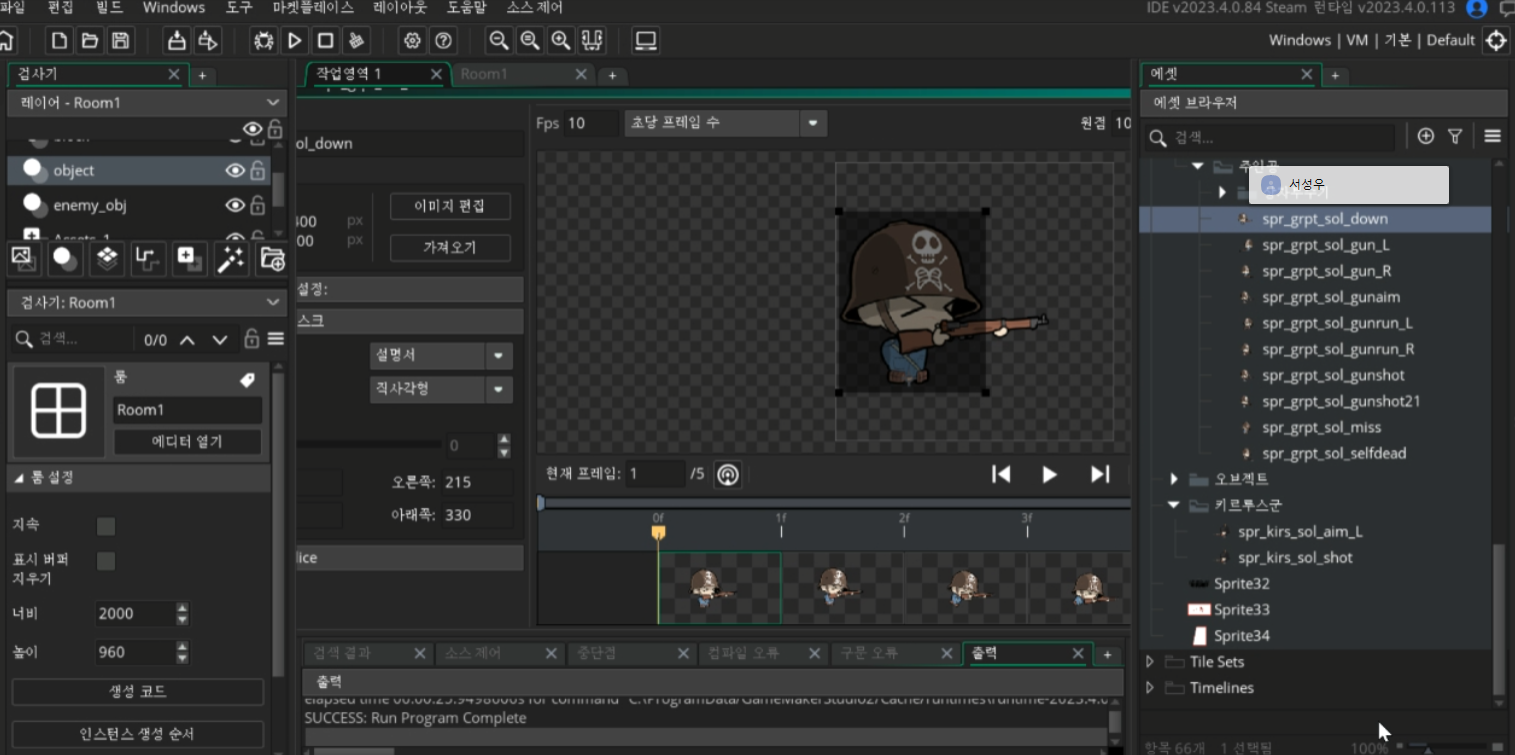Click the zoom in magnifier icon
This screenshot has width=1515, height=755.
(x=560, y=41)
